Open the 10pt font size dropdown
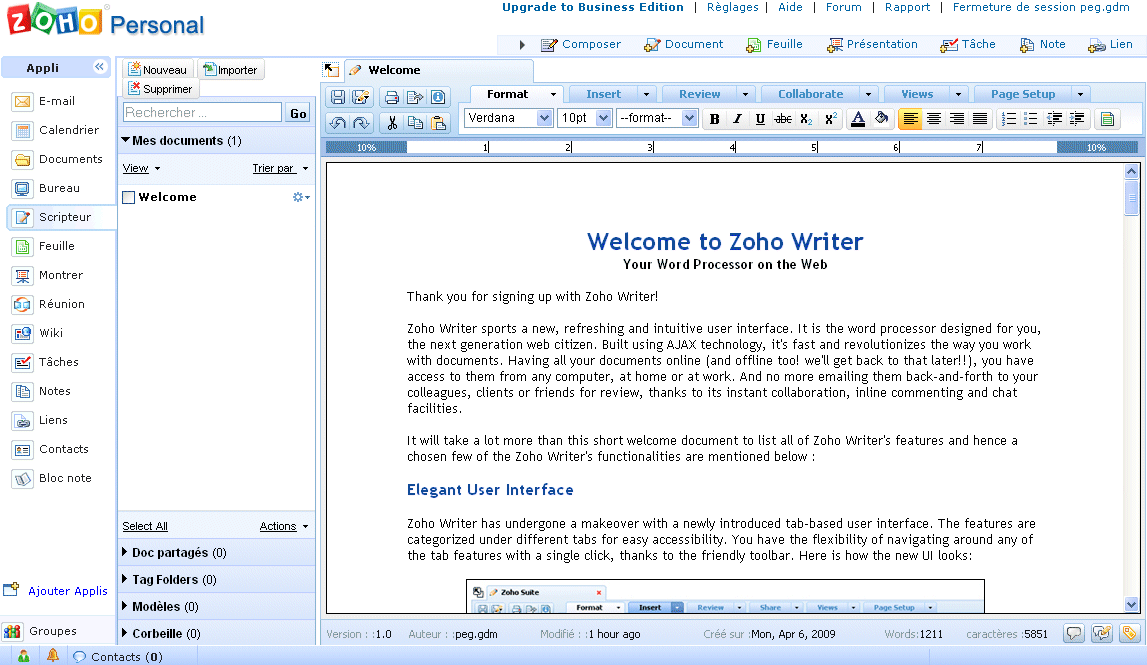 pyautogui.click(x=603, y=118)
